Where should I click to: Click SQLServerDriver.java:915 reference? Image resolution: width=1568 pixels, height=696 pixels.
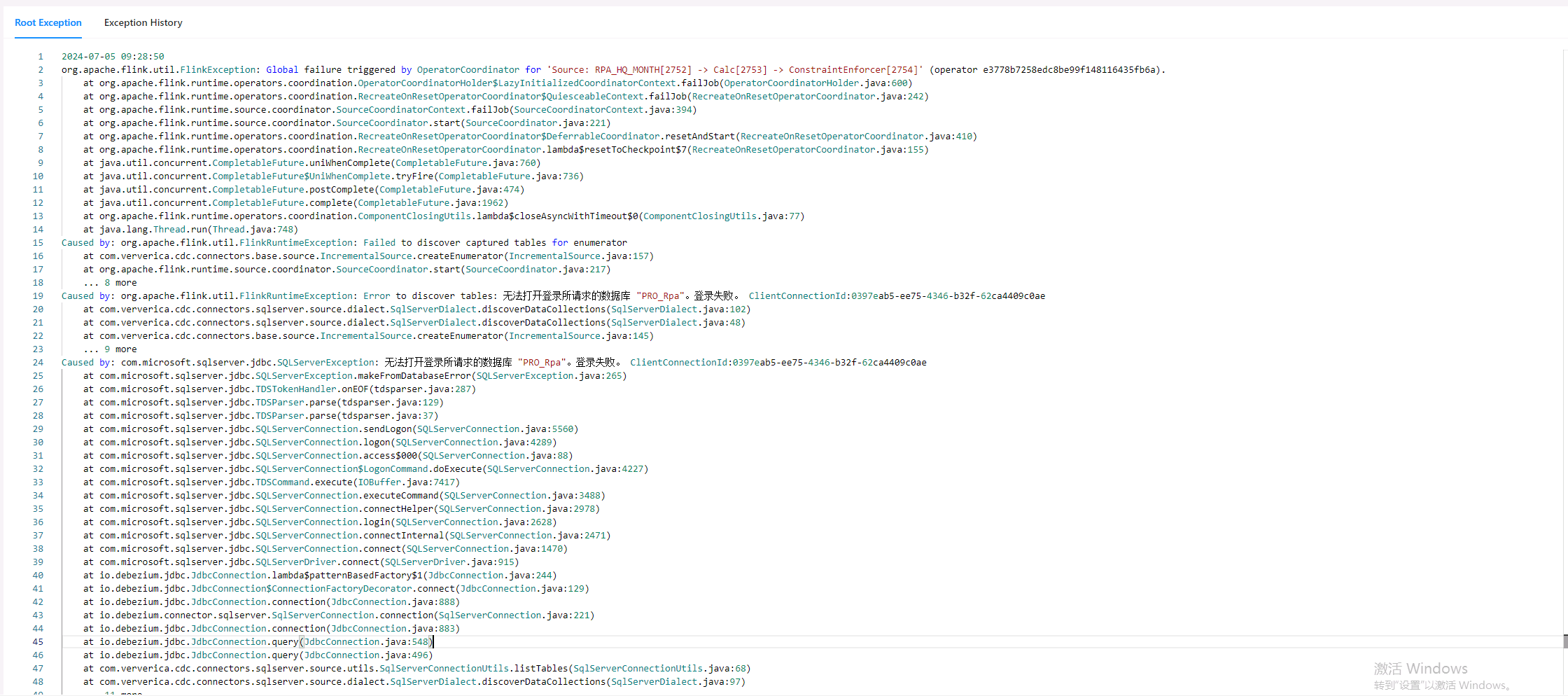click(x=449, y=562)
